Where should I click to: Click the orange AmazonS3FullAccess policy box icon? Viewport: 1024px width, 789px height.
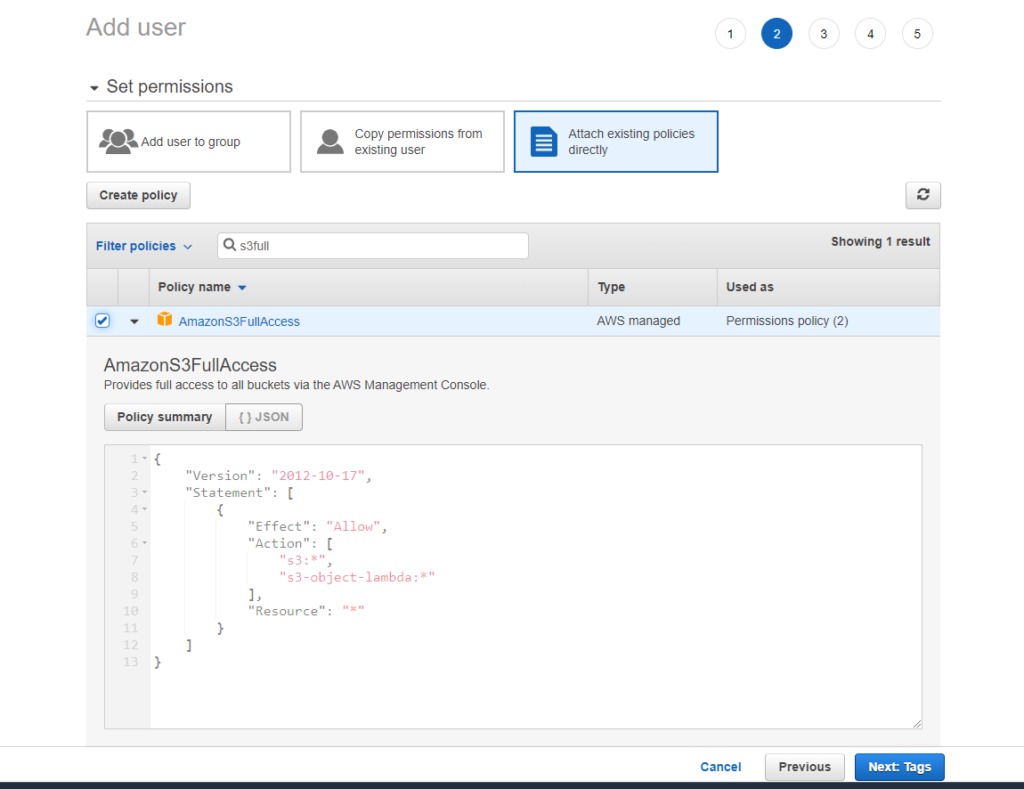[x=165, y=320]
